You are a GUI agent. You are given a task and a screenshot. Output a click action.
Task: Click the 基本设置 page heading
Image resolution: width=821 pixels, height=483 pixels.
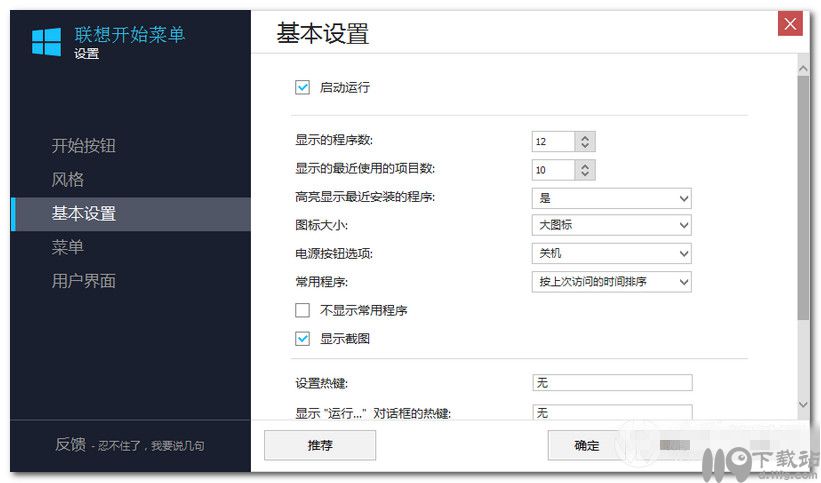point(323,34)
